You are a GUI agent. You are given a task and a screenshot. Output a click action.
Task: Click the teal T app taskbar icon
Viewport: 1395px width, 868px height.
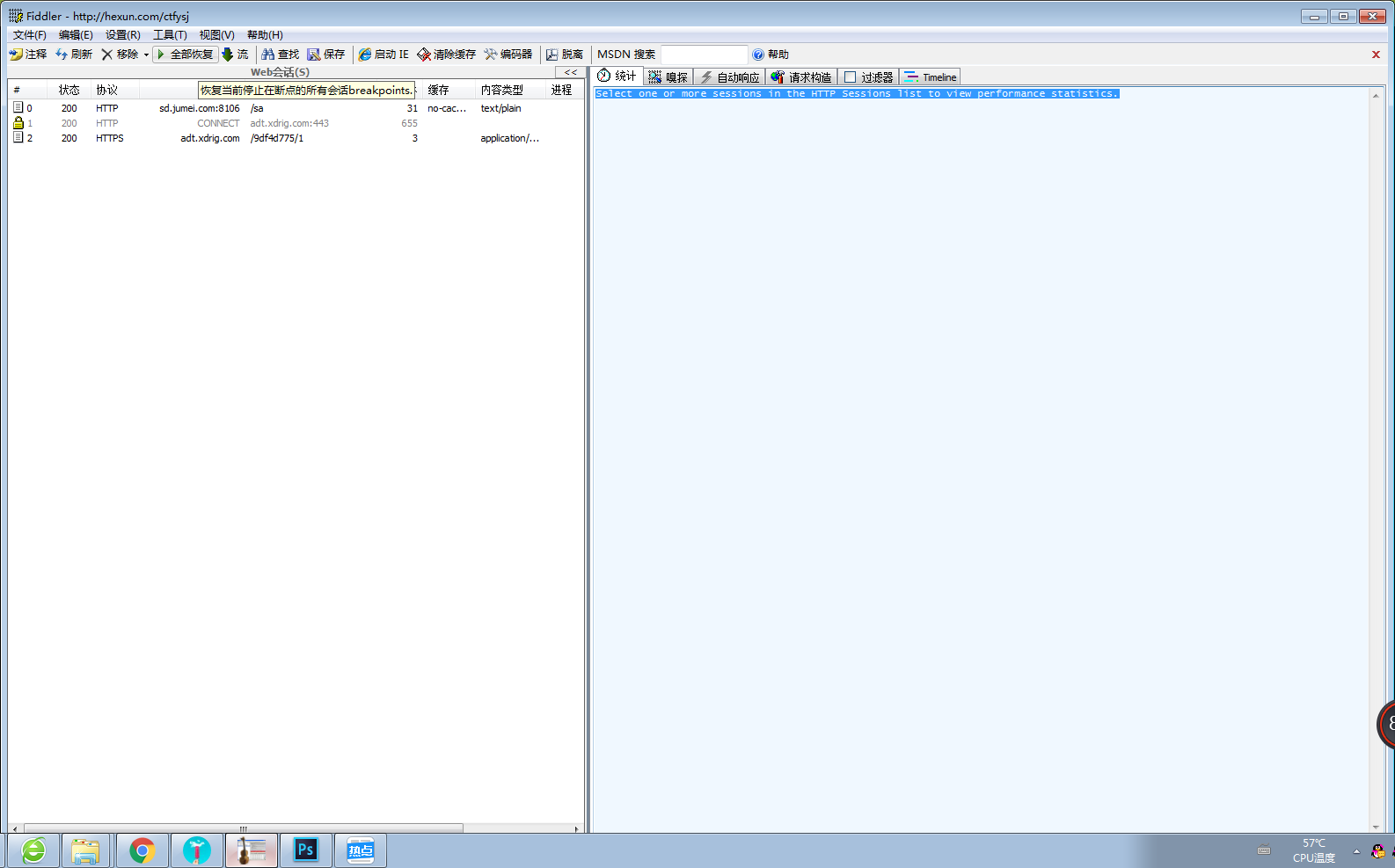tap(196, 850)
